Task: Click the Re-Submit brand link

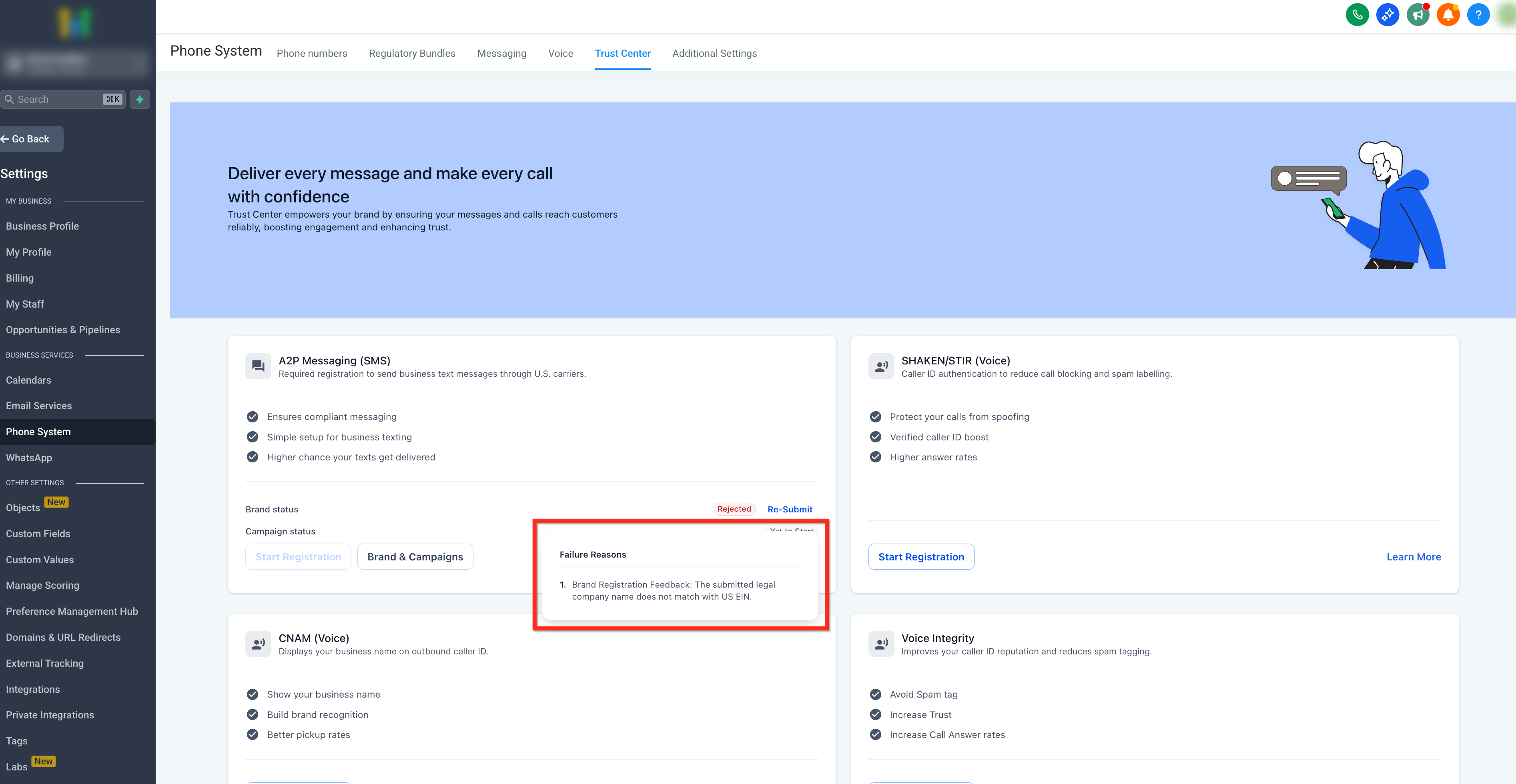Action: click(x=790, y=509)
